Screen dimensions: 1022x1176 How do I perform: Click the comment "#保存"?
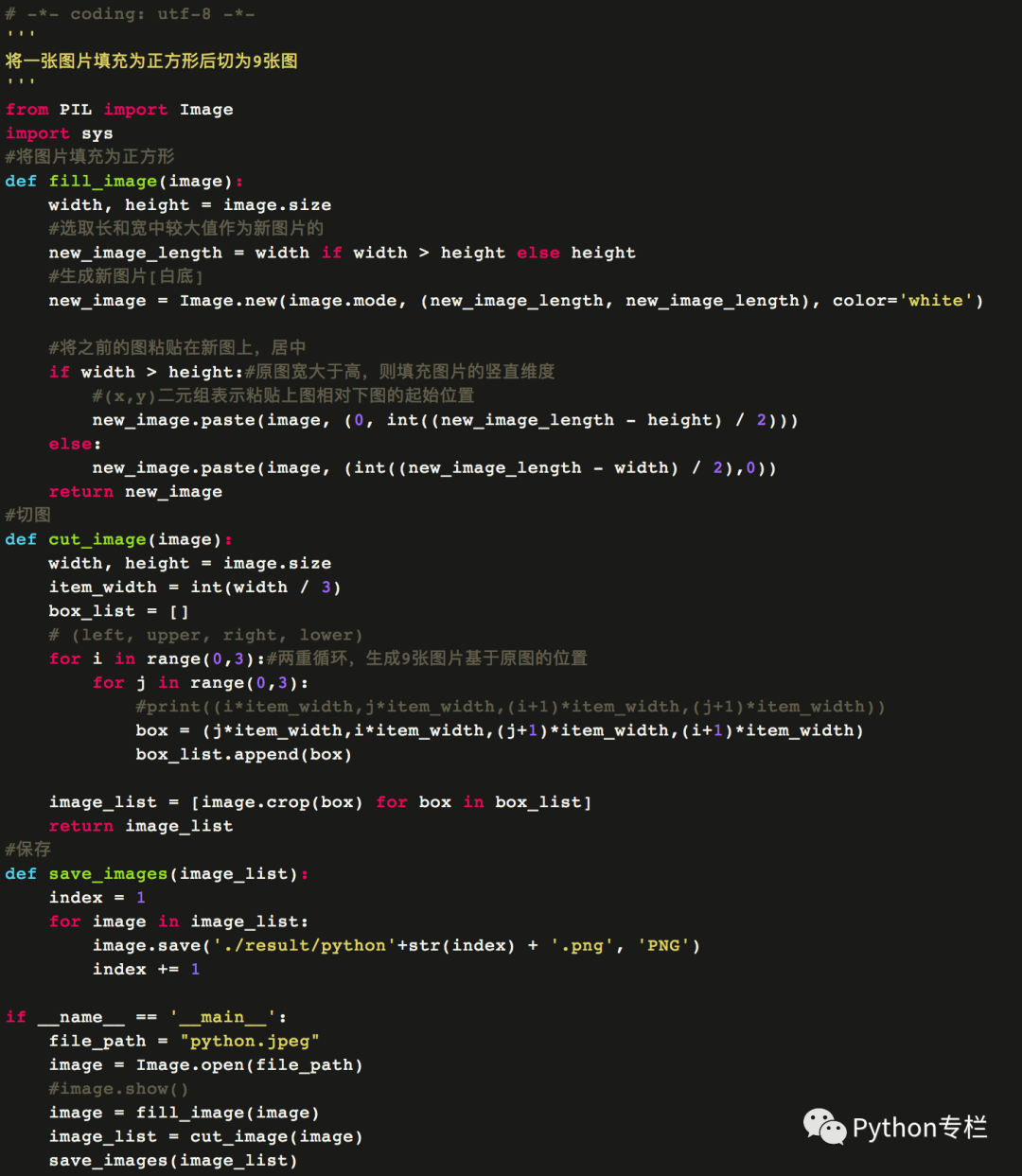click(x=27, y=850)
